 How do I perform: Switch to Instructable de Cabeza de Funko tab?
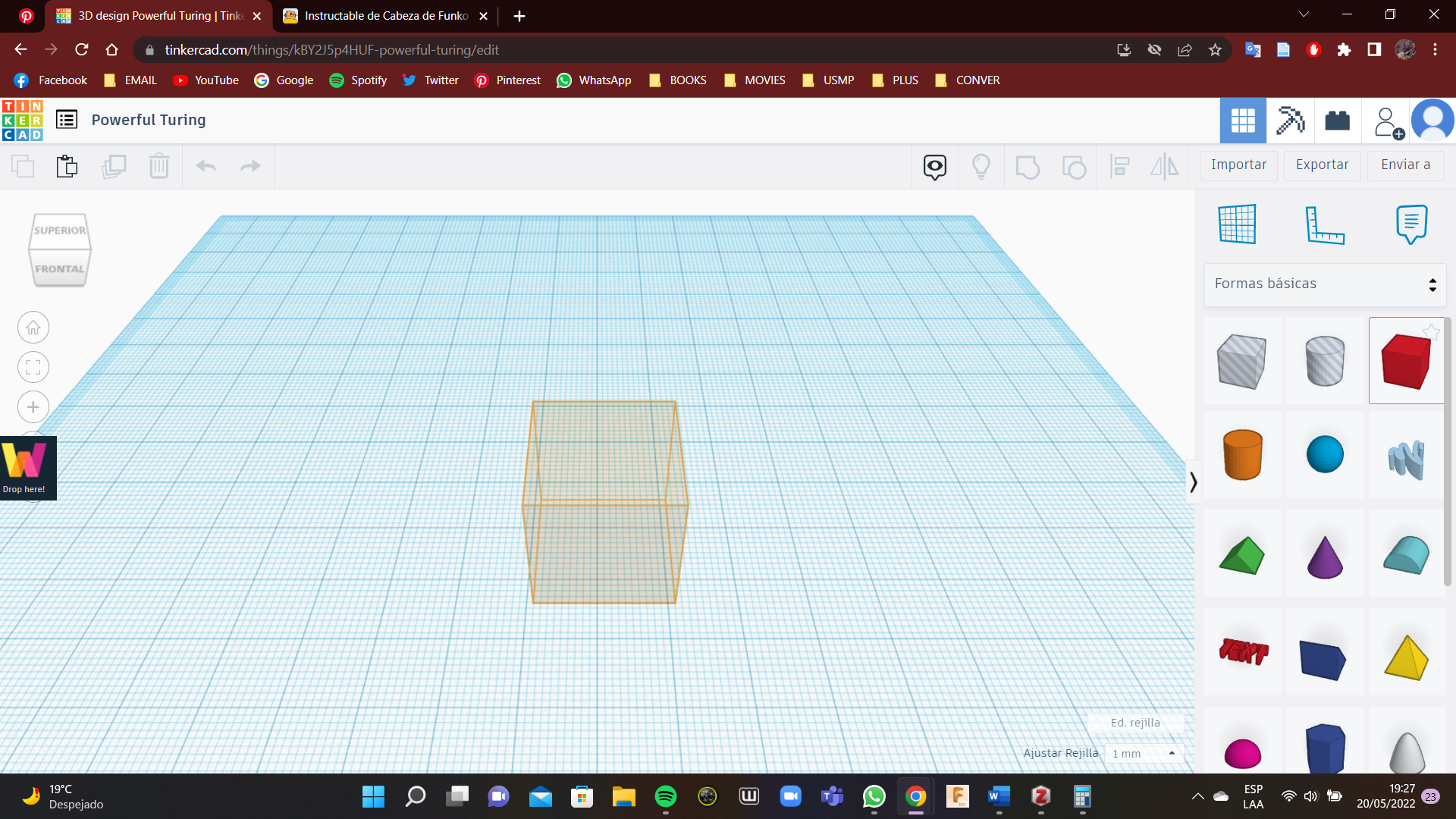point(386,16)
